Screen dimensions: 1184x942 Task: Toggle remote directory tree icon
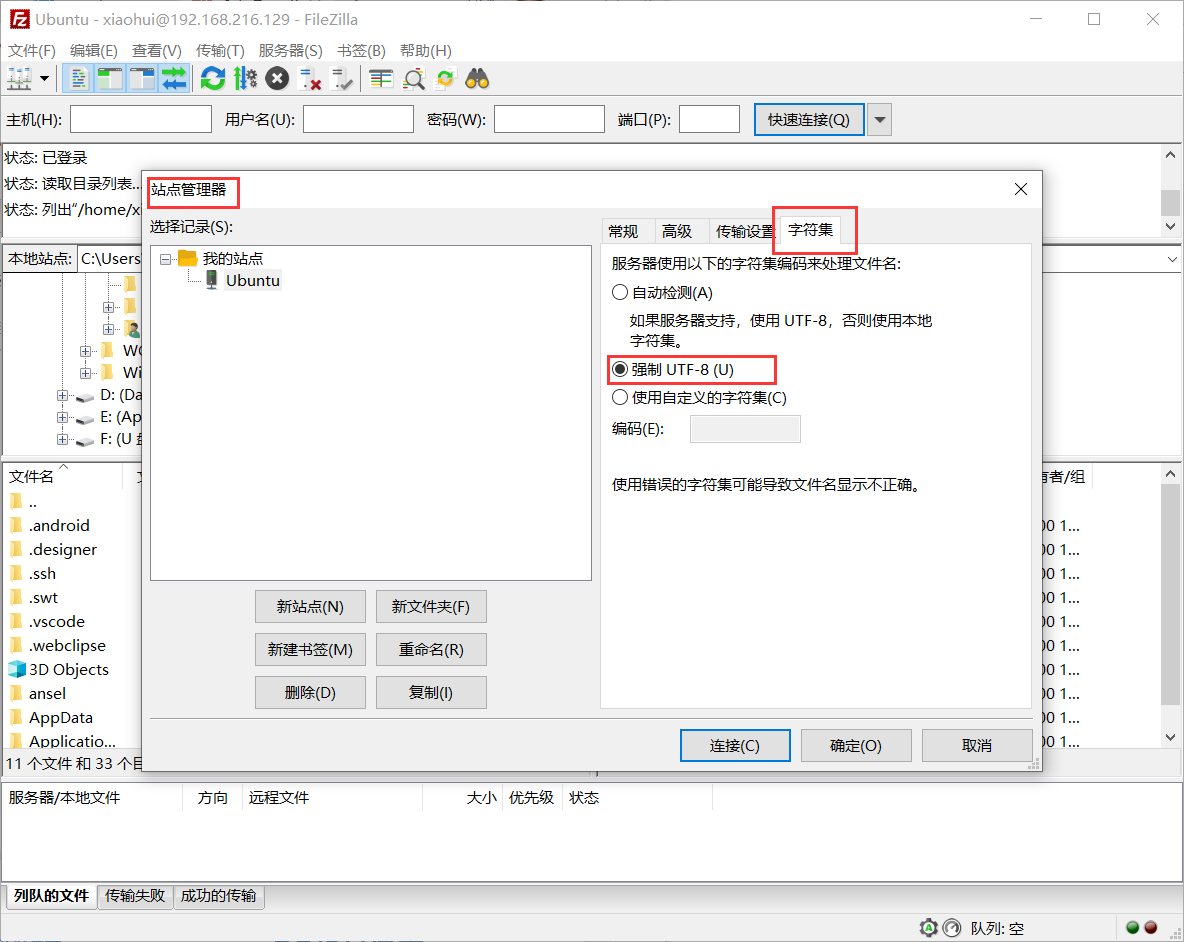pyautogui.click(x=142, y=78)
